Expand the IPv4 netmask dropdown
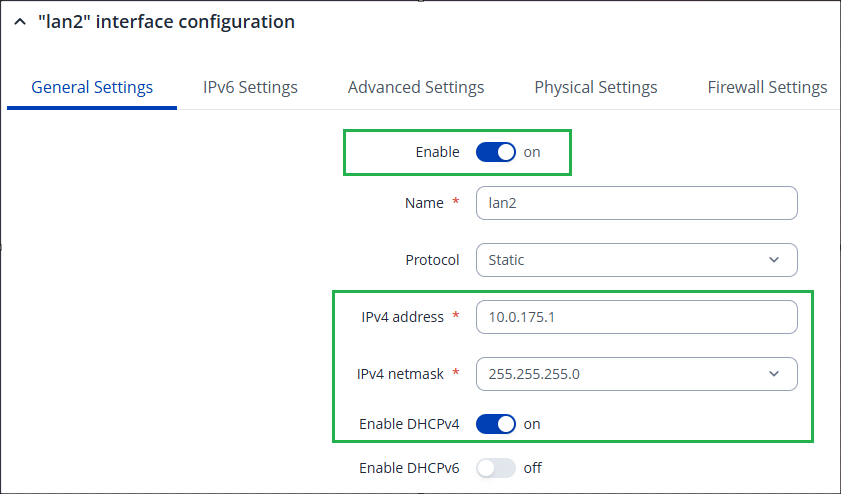The height and width of the screenshot is (494, 841). [636, 374]
